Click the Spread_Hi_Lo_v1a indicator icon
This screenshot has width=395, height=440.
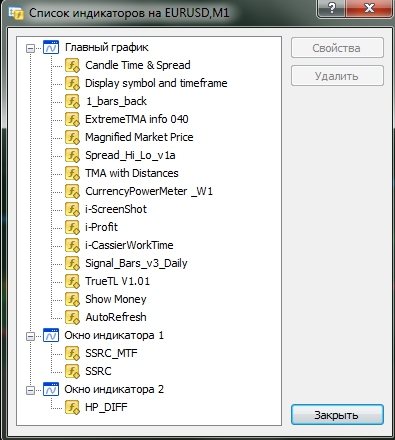tap(72, 155)
